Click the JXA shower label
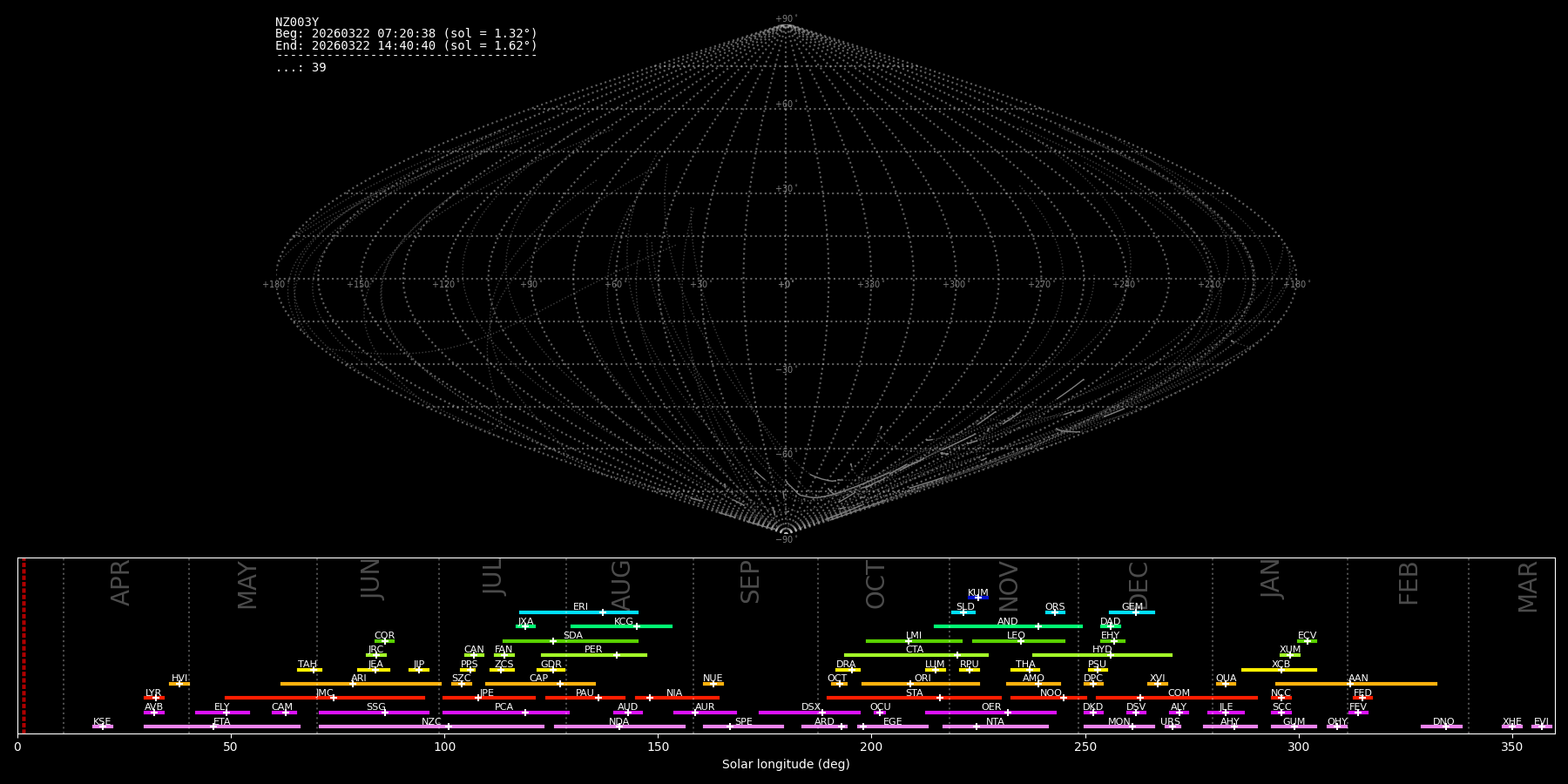The height and width of the screenshot is (784, 1568). point(525,622)
